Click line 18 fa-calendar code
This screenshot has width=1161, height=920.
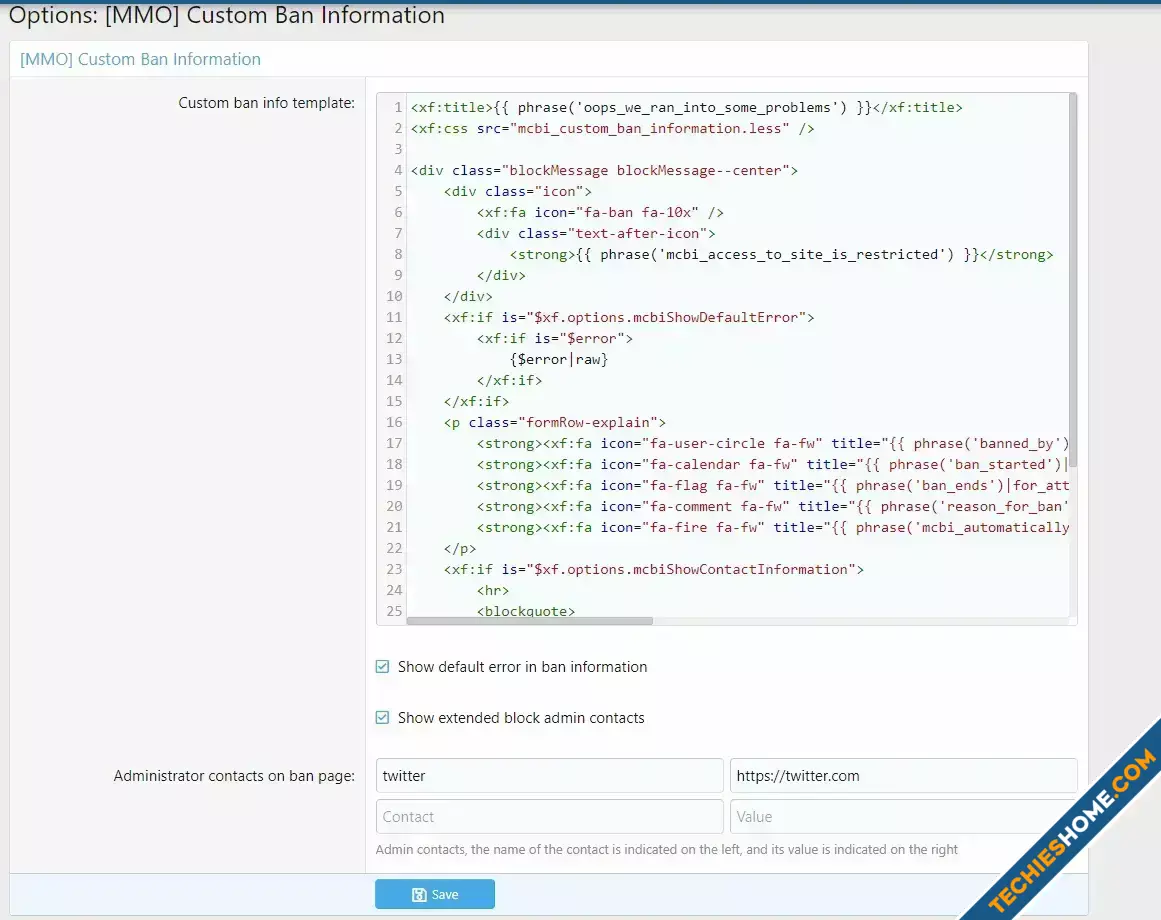click(773, 464)
